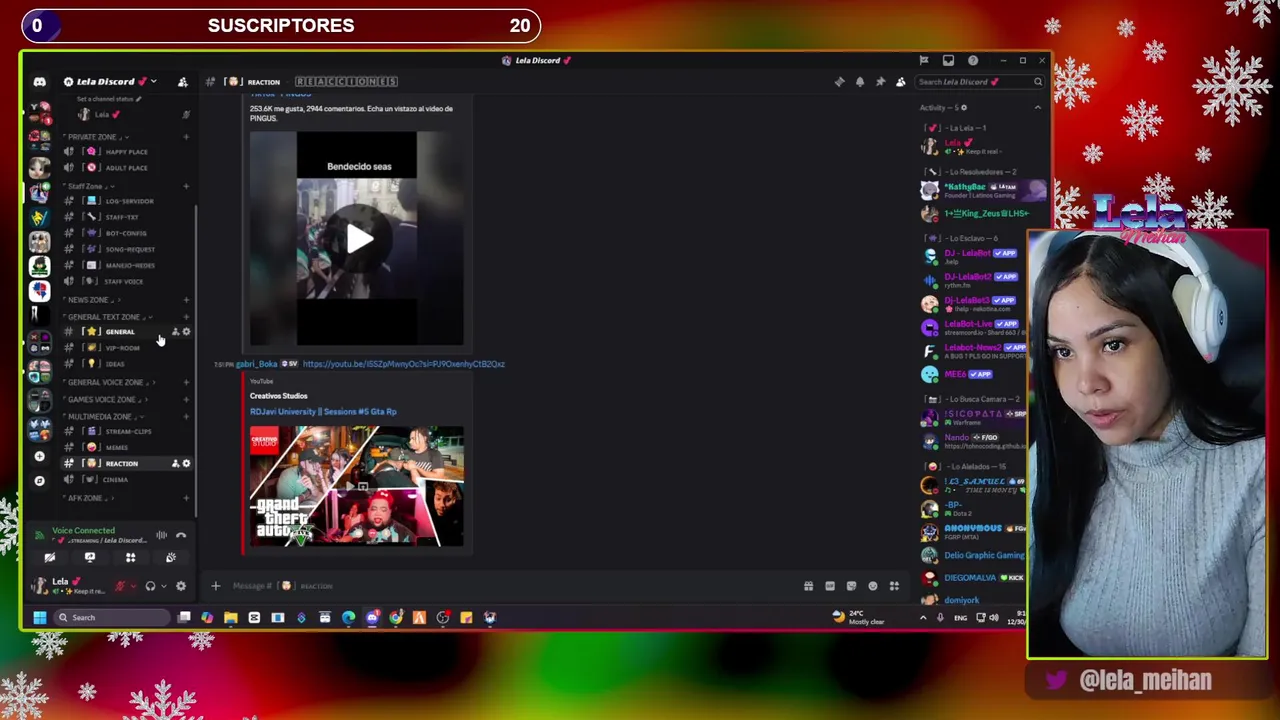
Task: Open invite people icon beside server name
Action: (182, 82)
